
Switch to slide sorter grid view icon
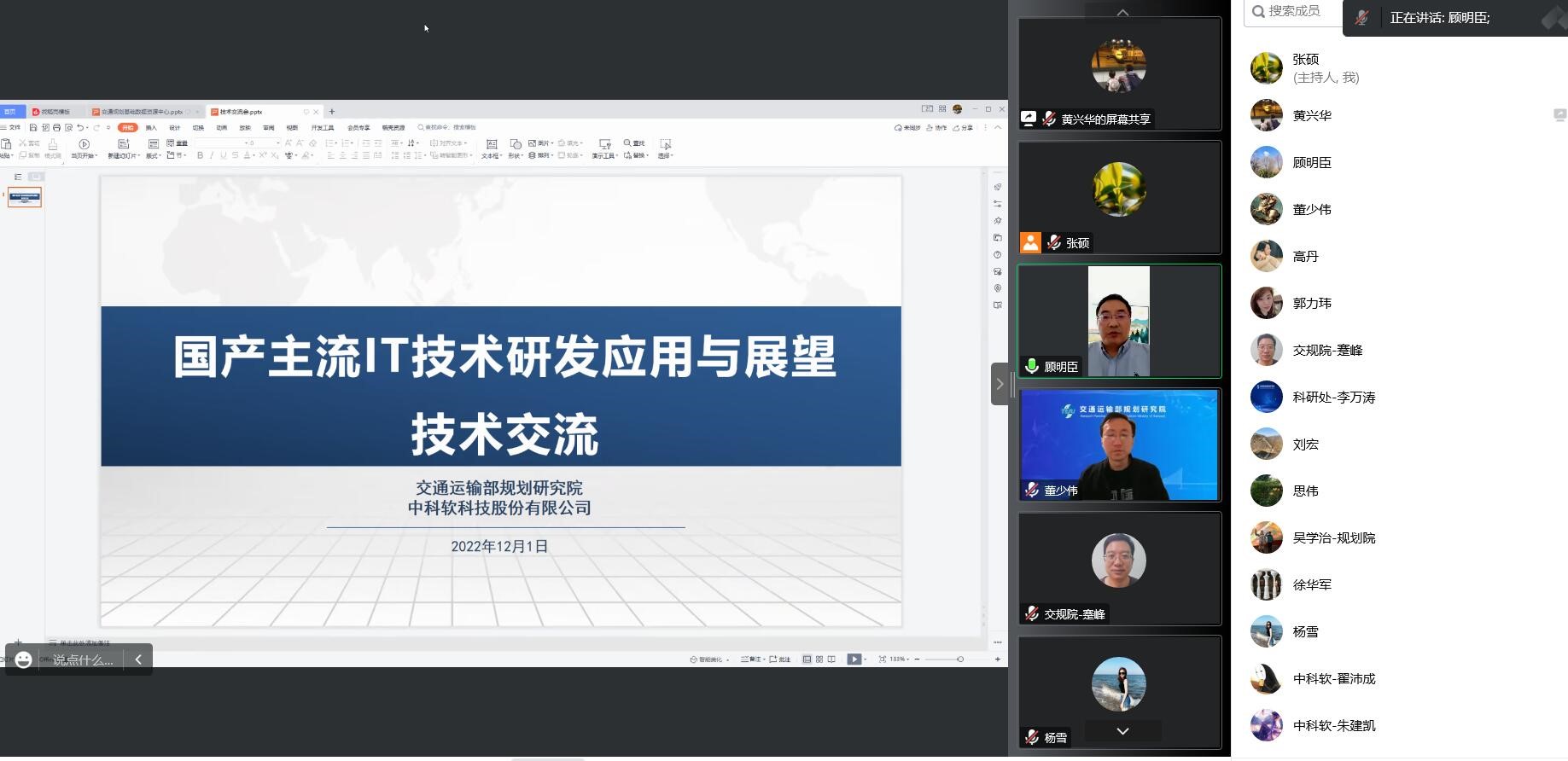point(819,659)
